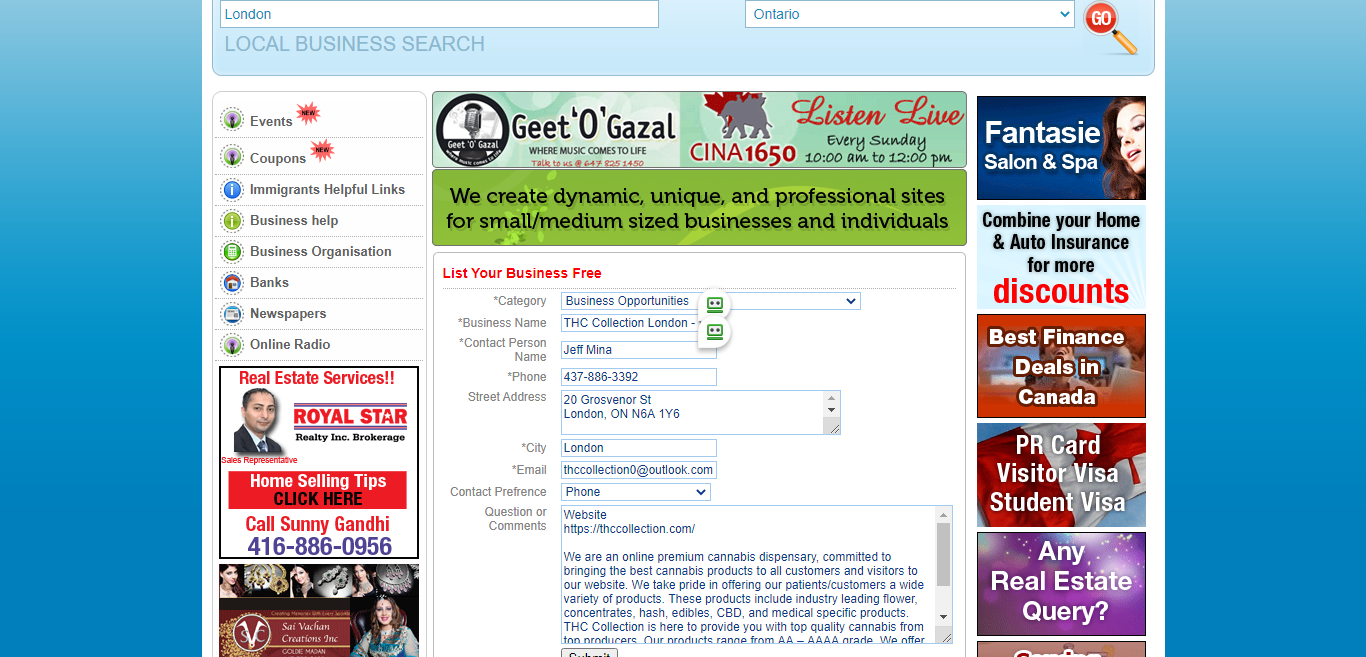Click the Newspapers sidebar icon
This screenshot has width=1366, height=657.
pyautogui.click(x=232, y=314)
